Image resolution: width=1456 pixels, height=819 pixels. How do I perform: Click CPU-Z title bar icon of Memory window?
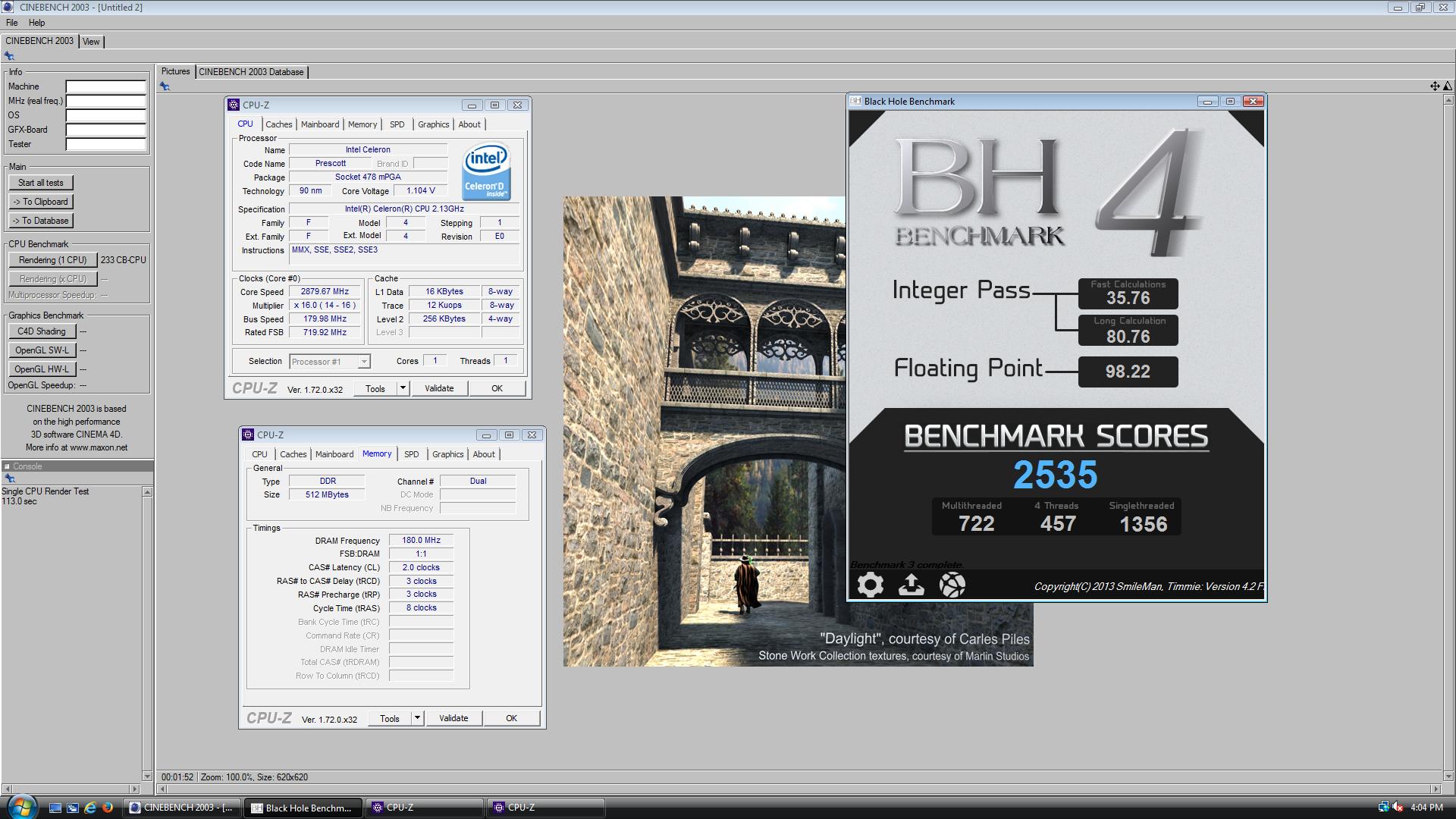tap(248, 435)
